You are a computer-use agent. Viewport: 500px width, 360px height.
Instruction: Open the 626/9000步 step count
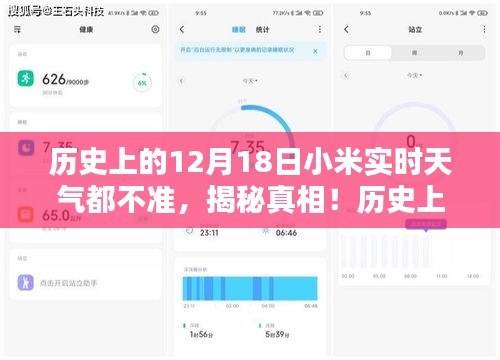[x=65, y=80]
